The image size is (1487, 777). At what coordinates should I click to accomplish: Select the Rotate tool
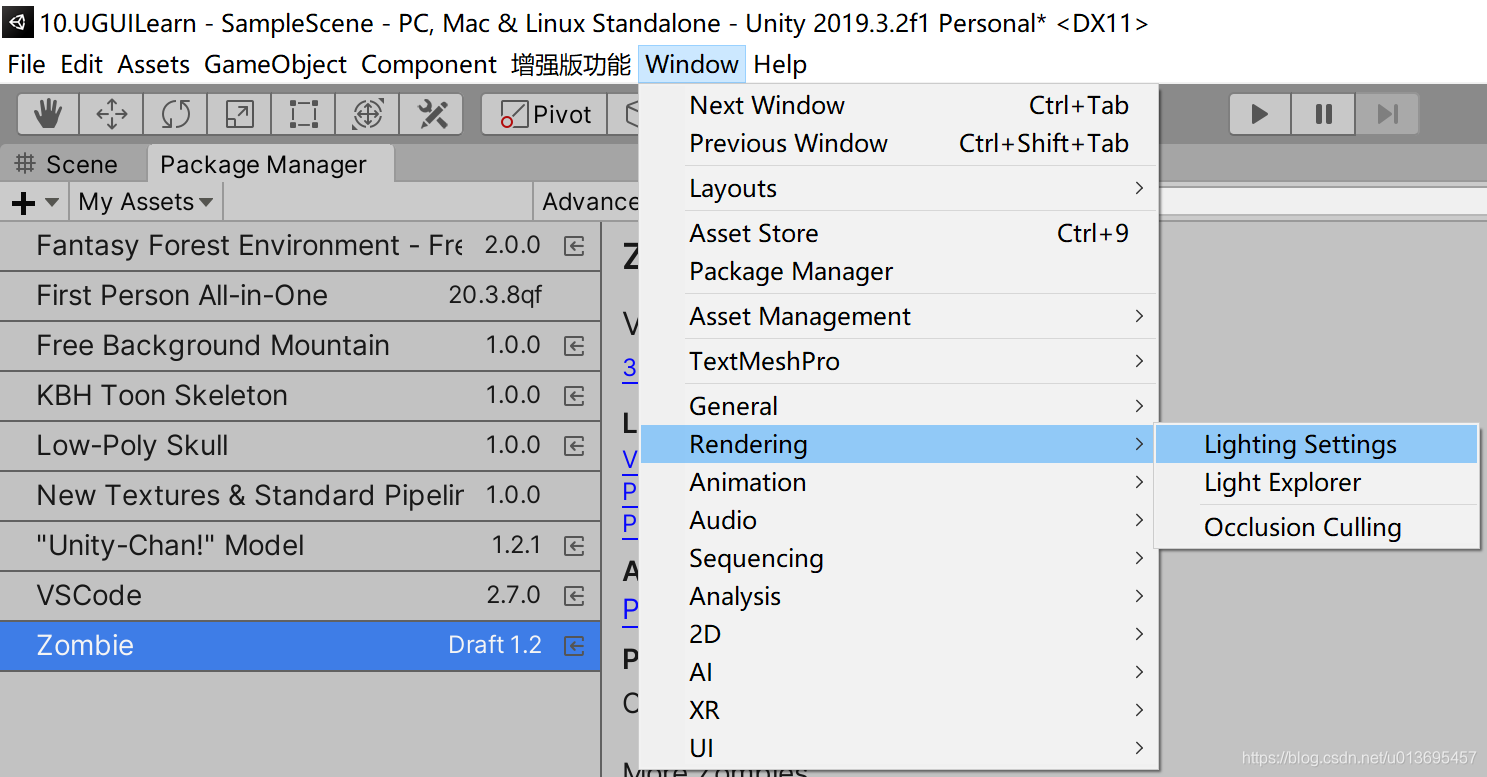175,114
